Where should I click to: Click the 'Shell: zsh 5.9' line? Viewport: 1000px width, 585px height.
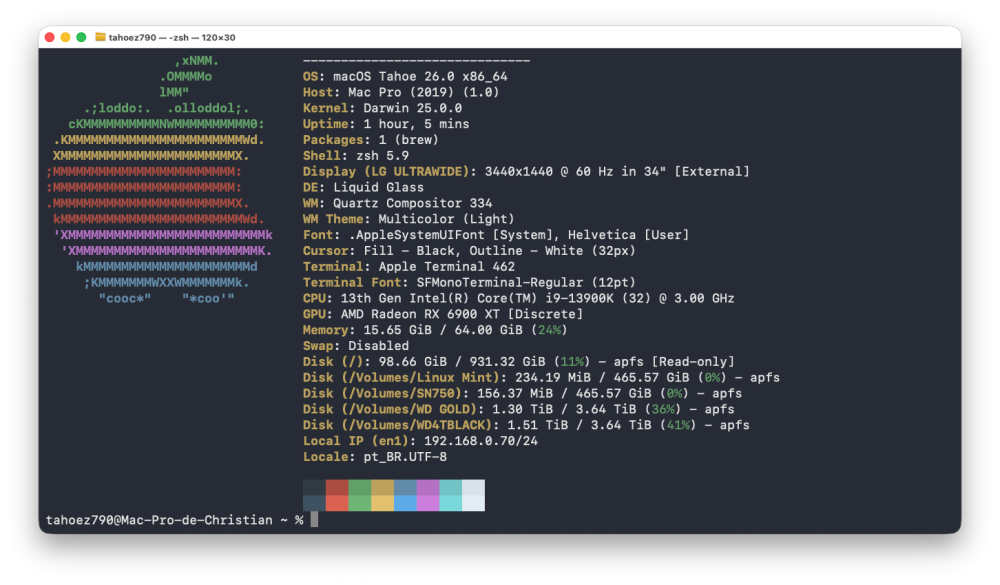tap(356, 156)
